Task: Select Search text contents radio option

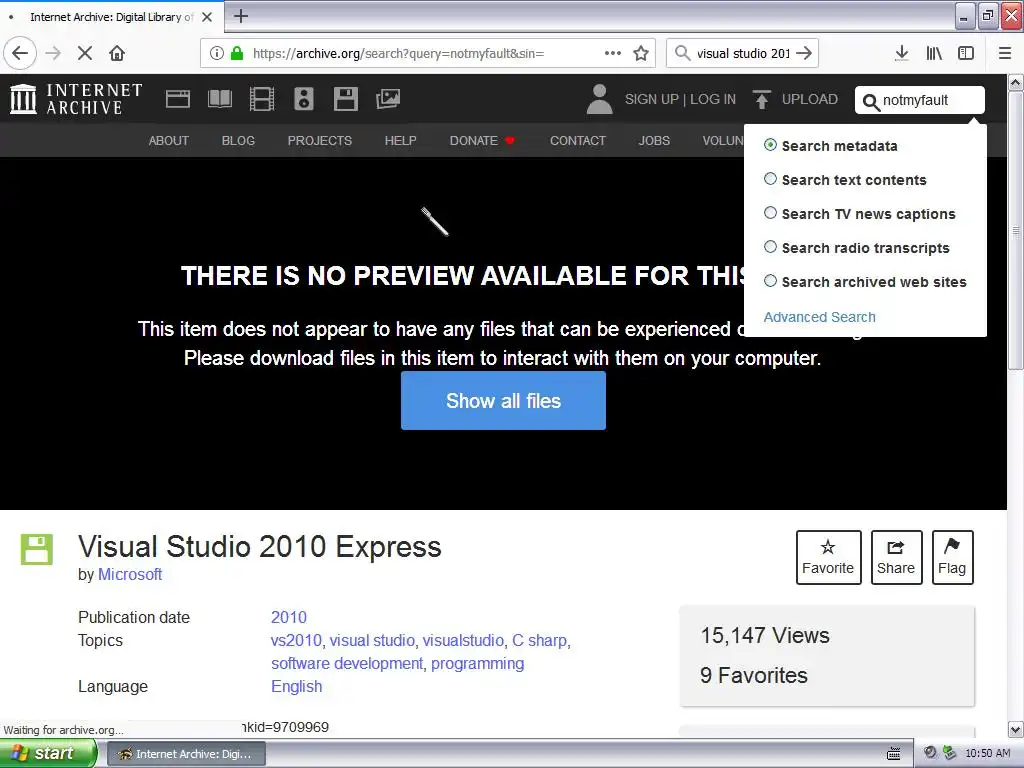Action: point(771,179)
